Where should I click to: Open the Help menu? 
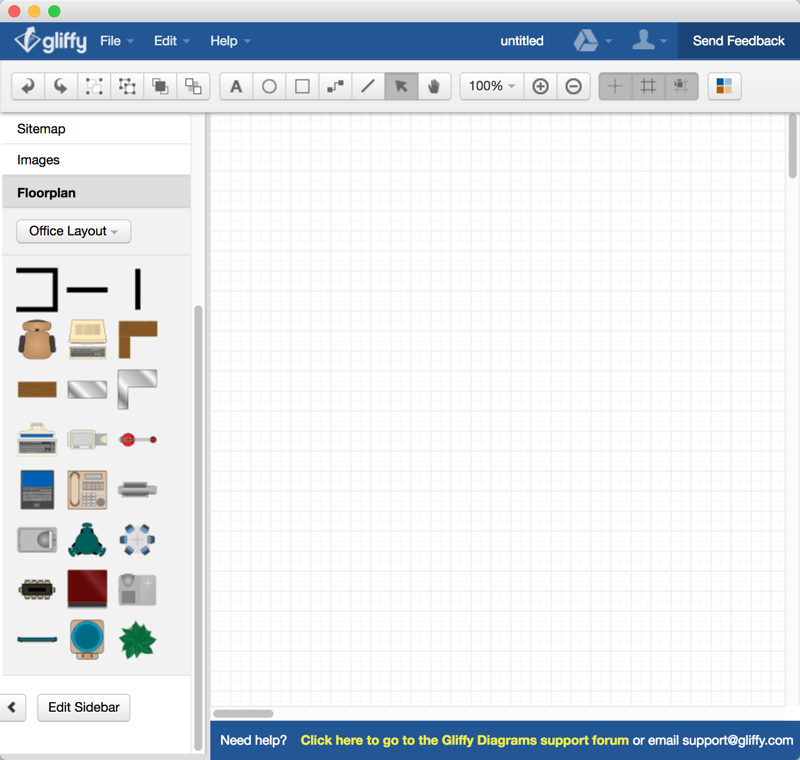(230, 41)
